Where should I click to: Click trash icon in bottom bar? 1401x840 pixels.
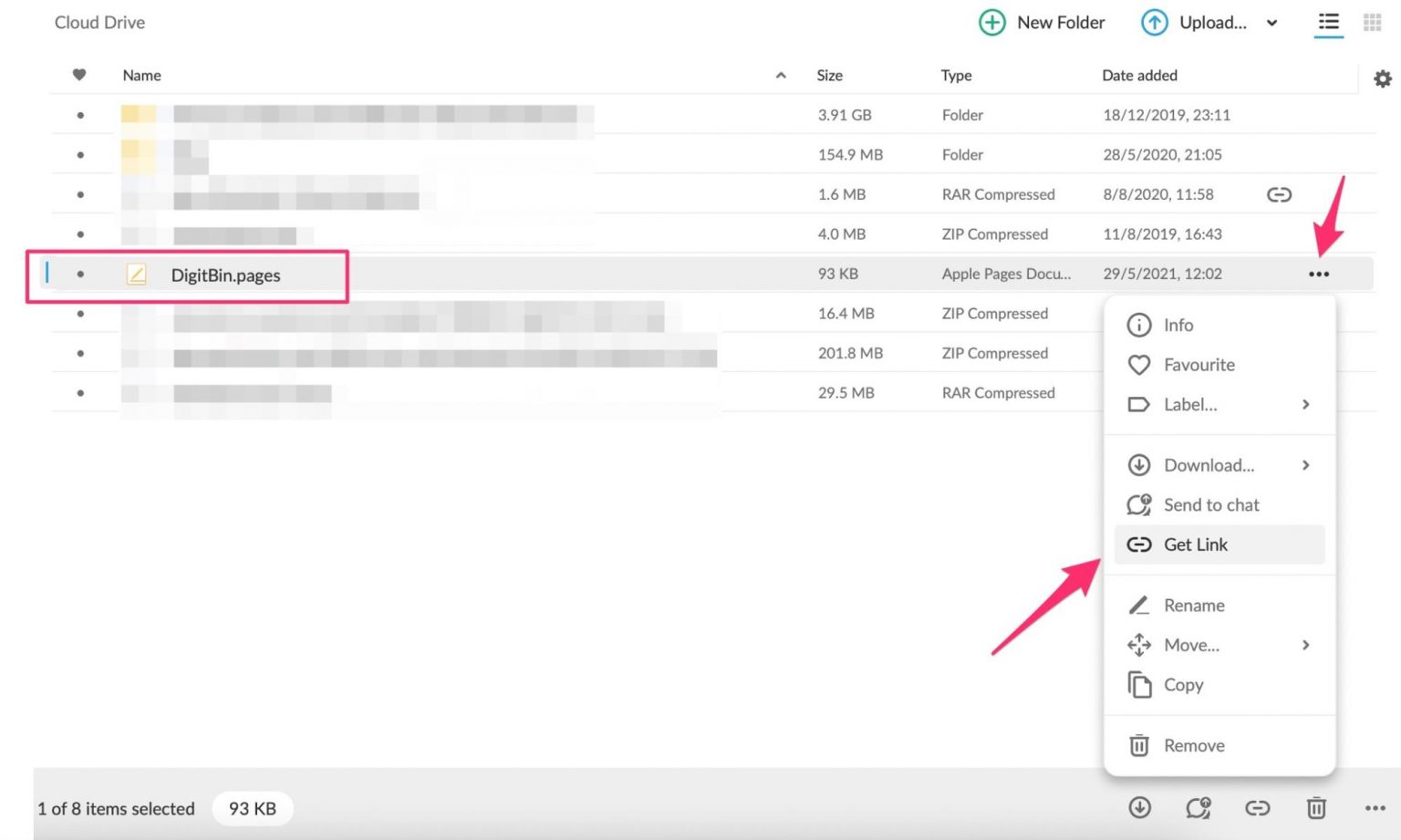click(x=1315, y=807)
